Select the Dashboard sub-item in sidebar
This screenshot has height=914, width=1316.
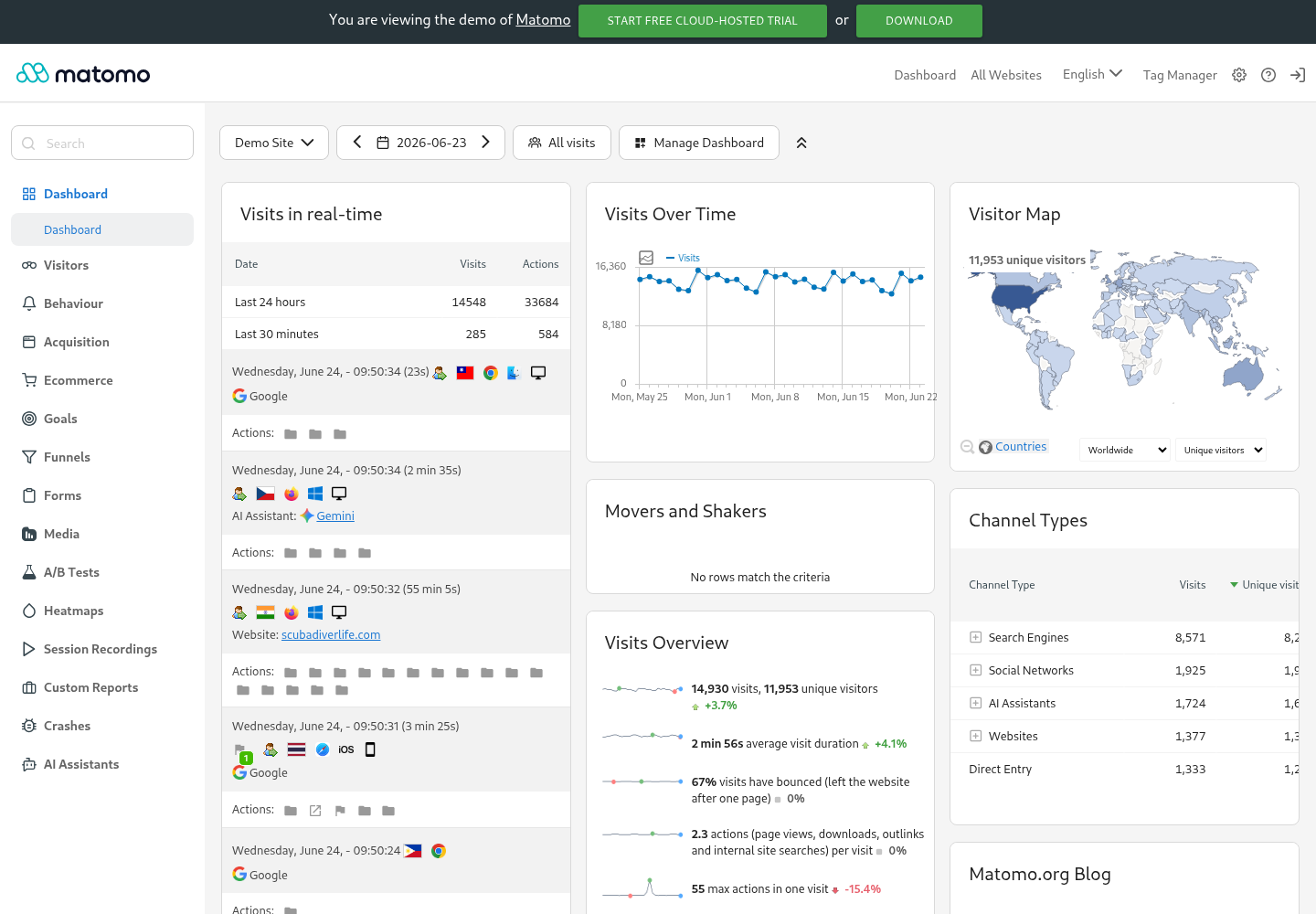click(x=102, y=229)
